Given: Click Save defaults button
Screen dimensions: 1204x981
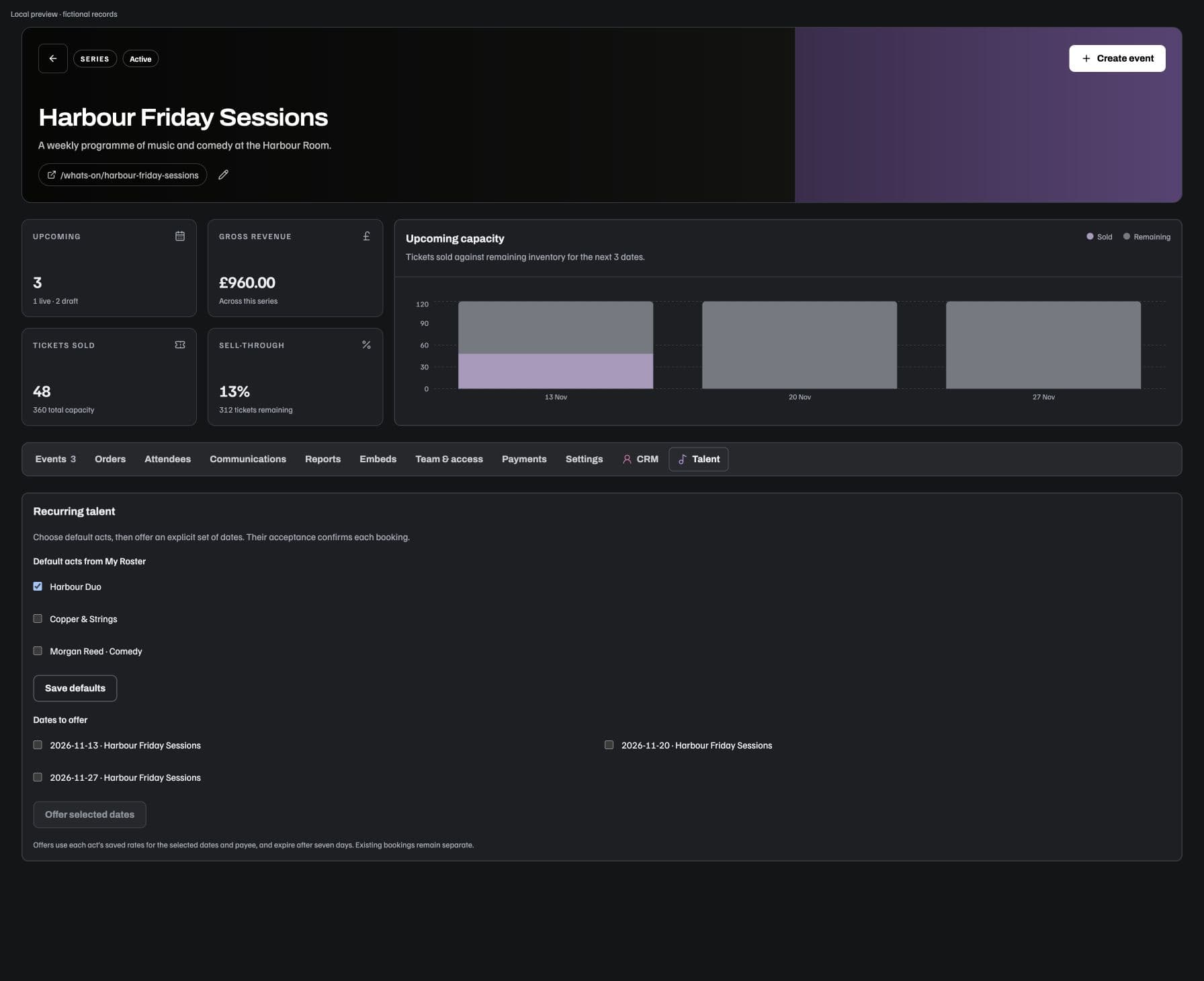Looking at the screenshot, I should (75, 688).
